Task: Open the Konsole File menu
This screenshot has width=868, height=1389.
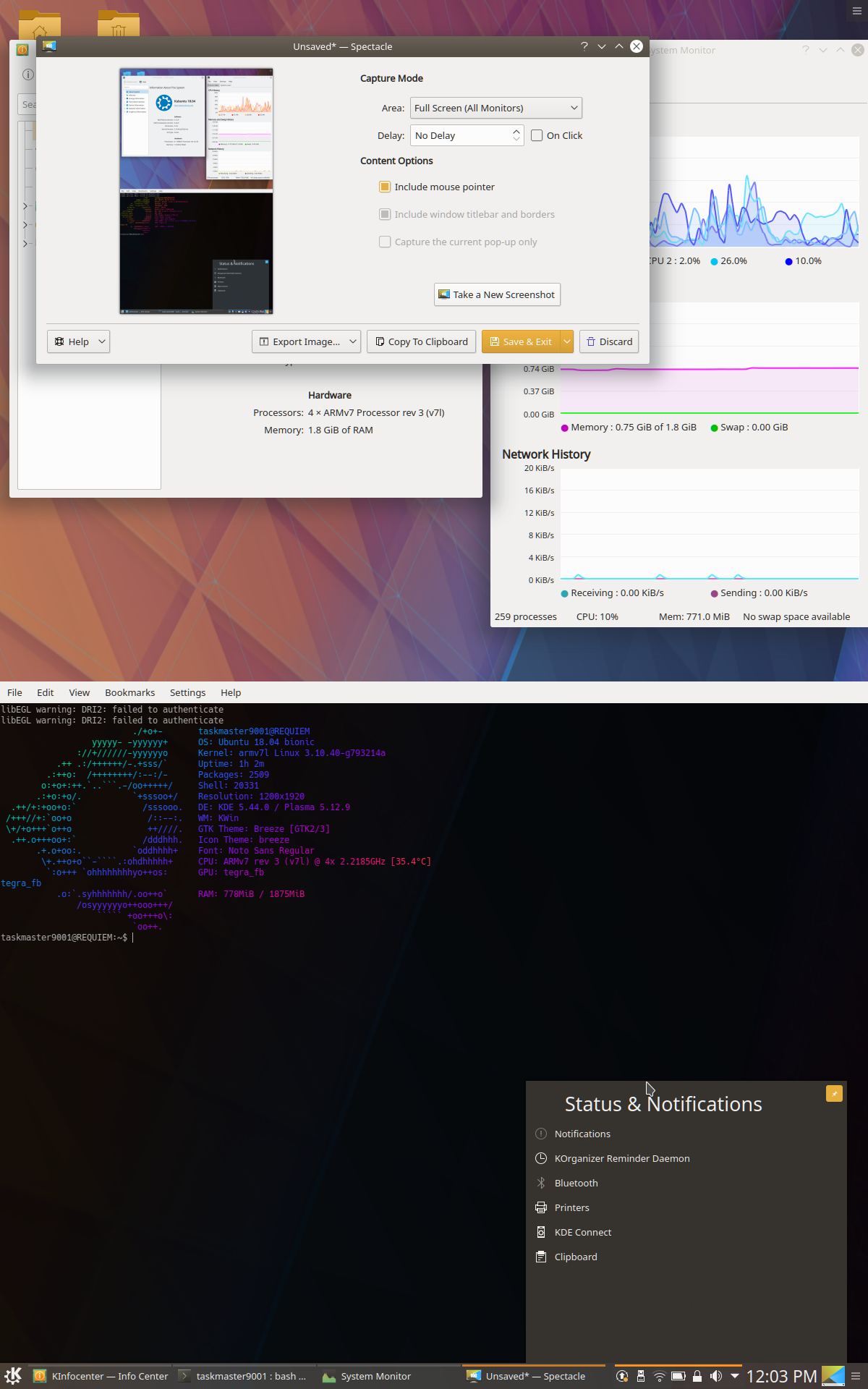Action: tap(14, 692)
